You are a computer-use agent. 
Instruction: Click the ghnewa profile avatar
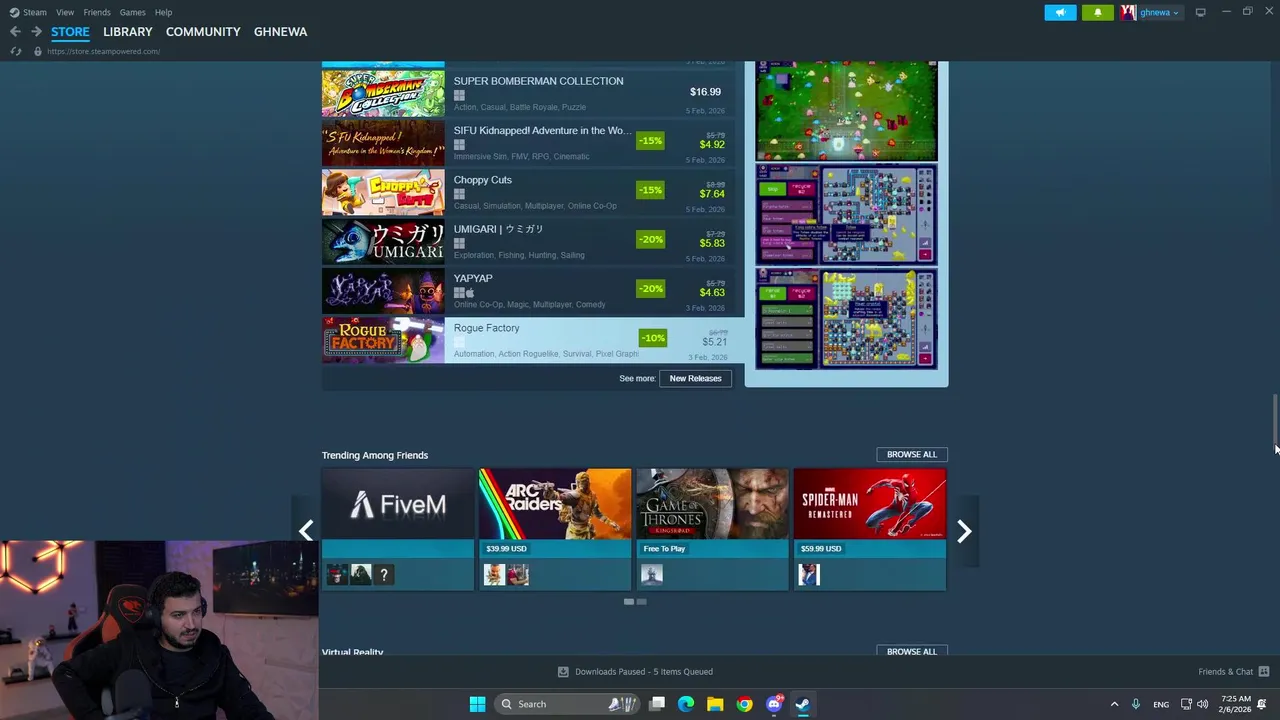(1128, 12)
